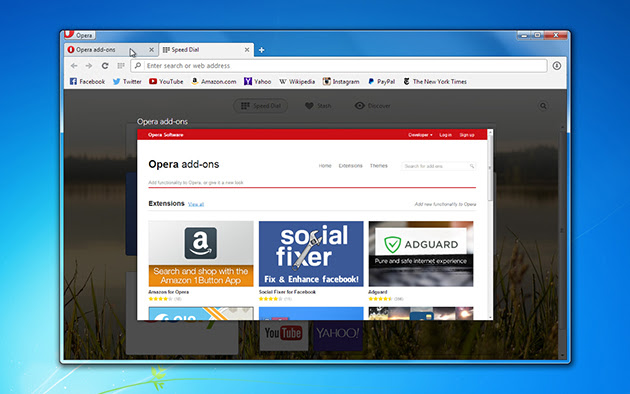Open the Speed Dial grid icon in toolbar
Screen dimensions: 630x394
pyautogui.click(x=121, y=65)
